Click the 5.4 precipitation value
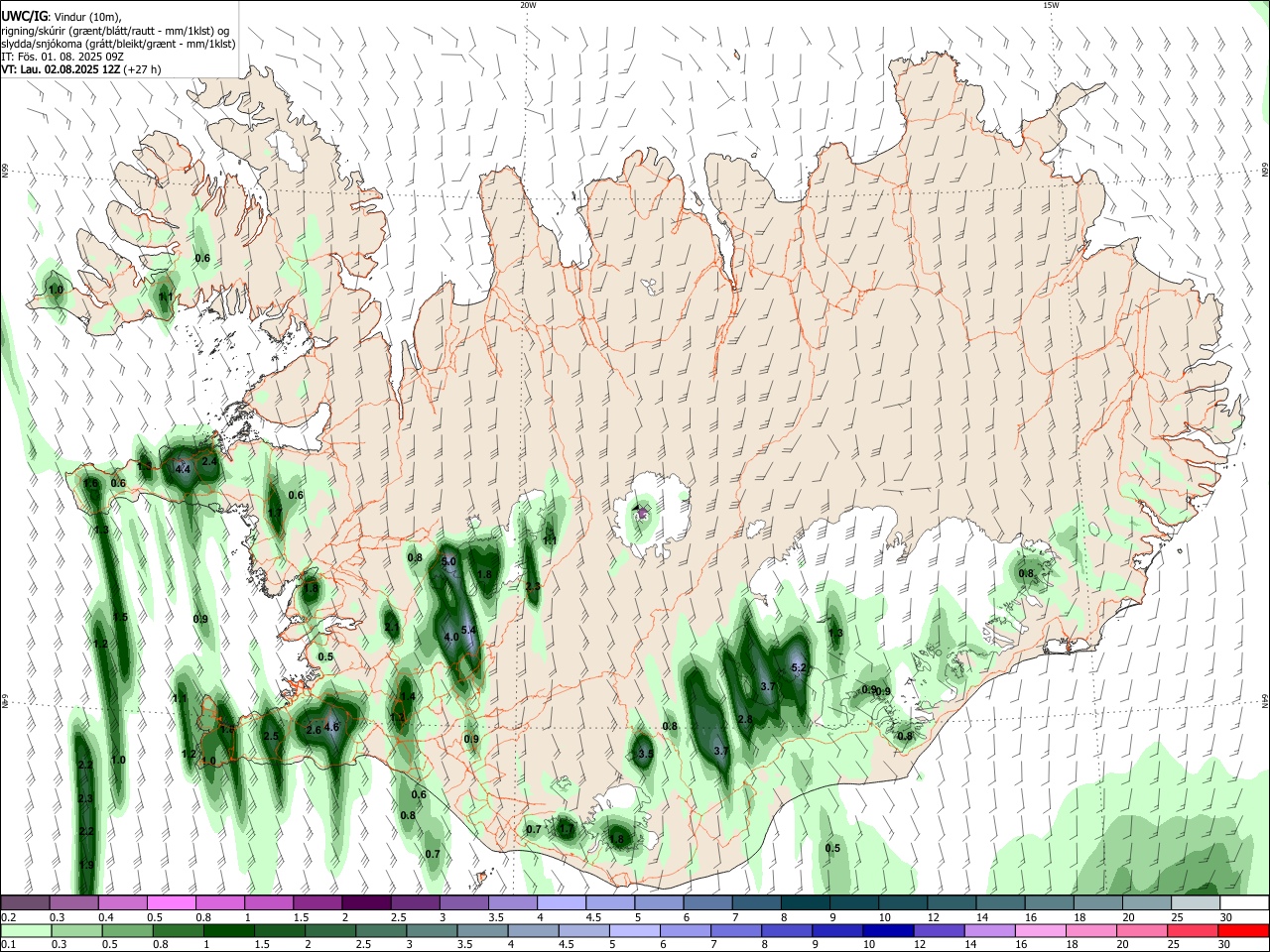 pos(469,630)
